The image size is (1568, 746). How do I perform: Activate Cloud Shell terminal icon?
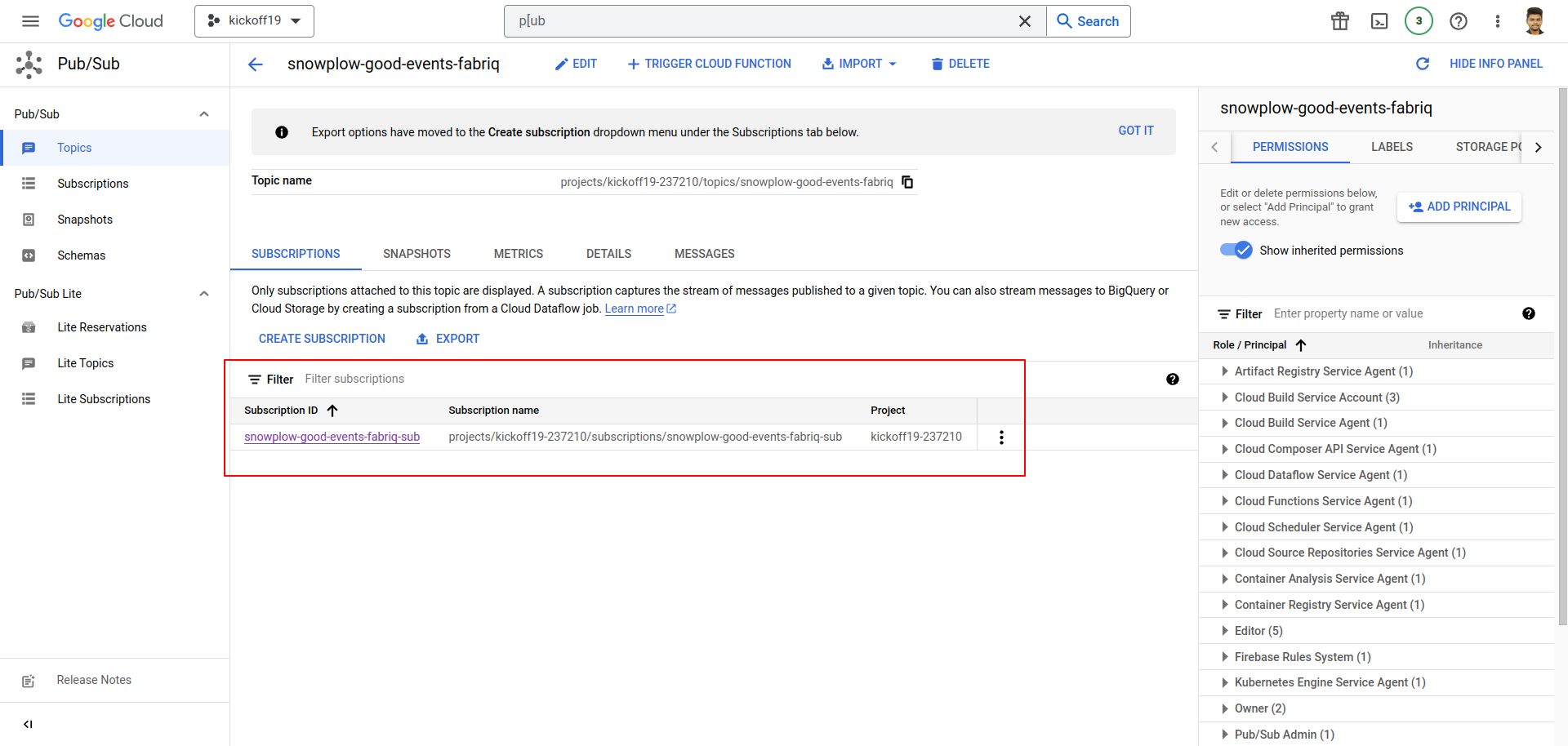click(x=1379, y=21)
